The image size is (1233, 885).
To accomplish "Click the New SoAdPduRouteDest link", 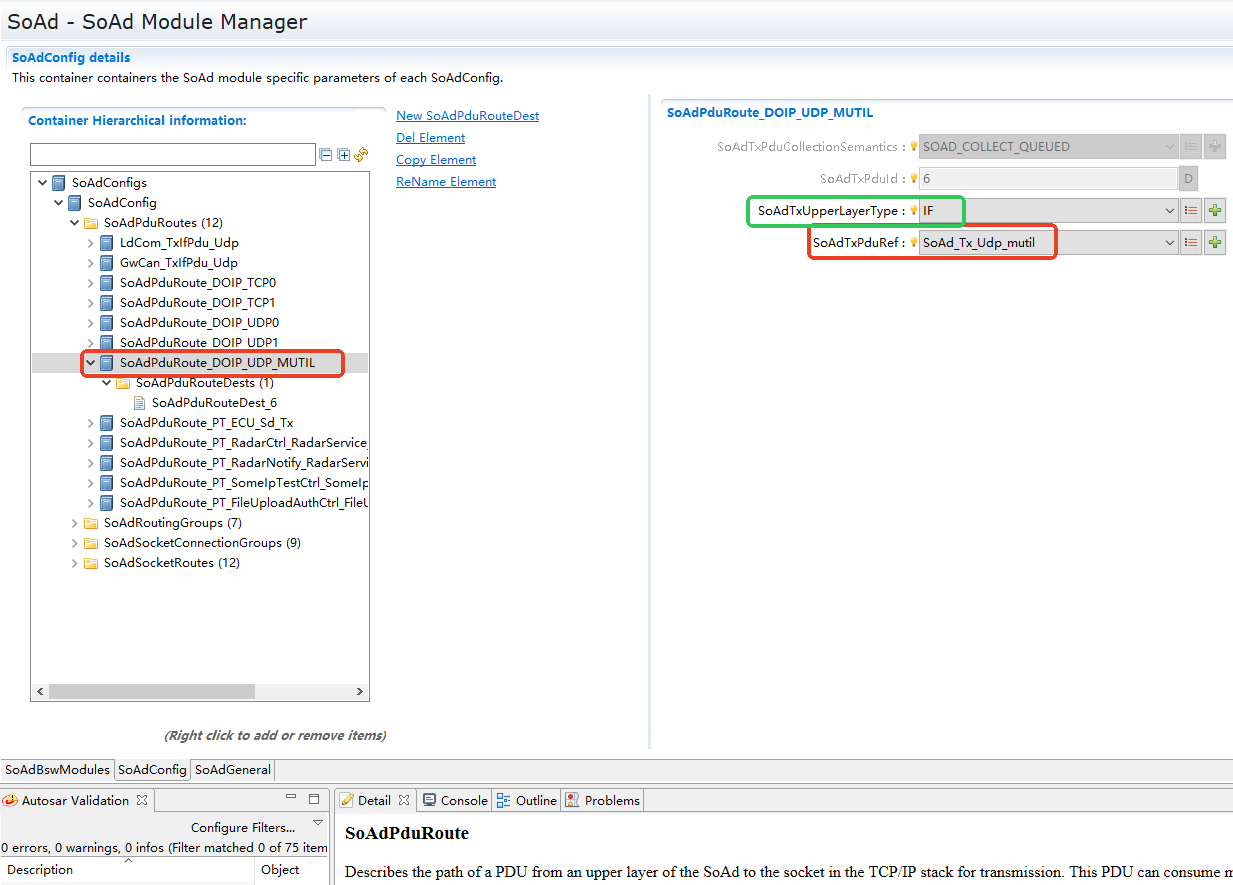I will (467, 116).
